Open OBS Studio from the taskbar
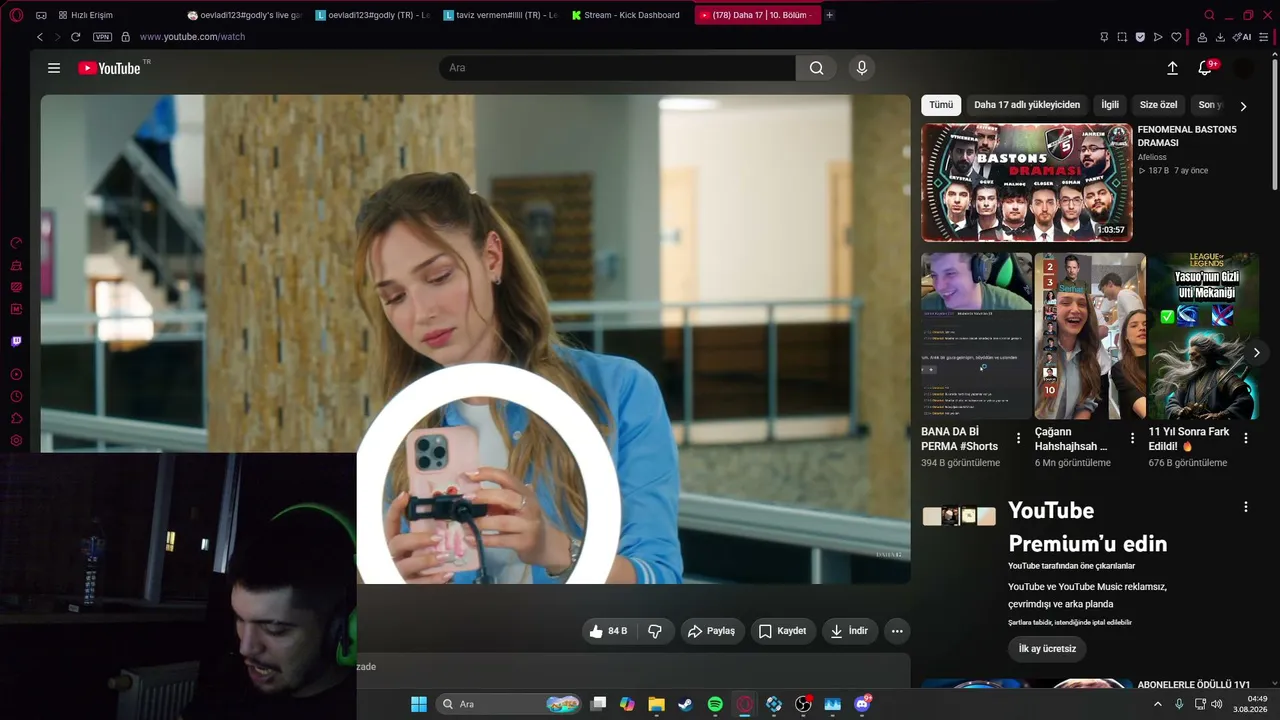1280x720 pixels. click(803, 704)
